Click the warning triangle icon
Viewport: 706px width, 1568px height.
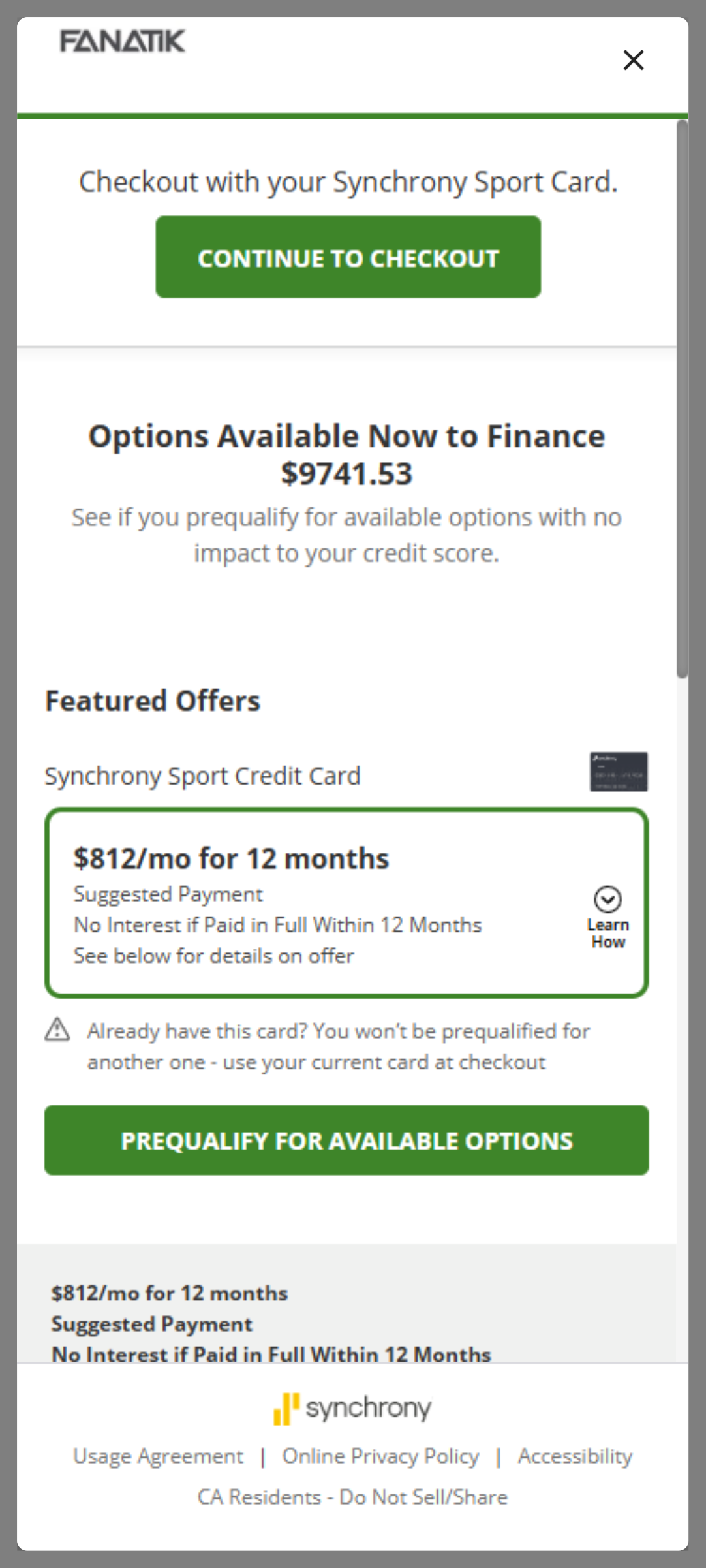pyautogui.click(x=57, y=1029)
